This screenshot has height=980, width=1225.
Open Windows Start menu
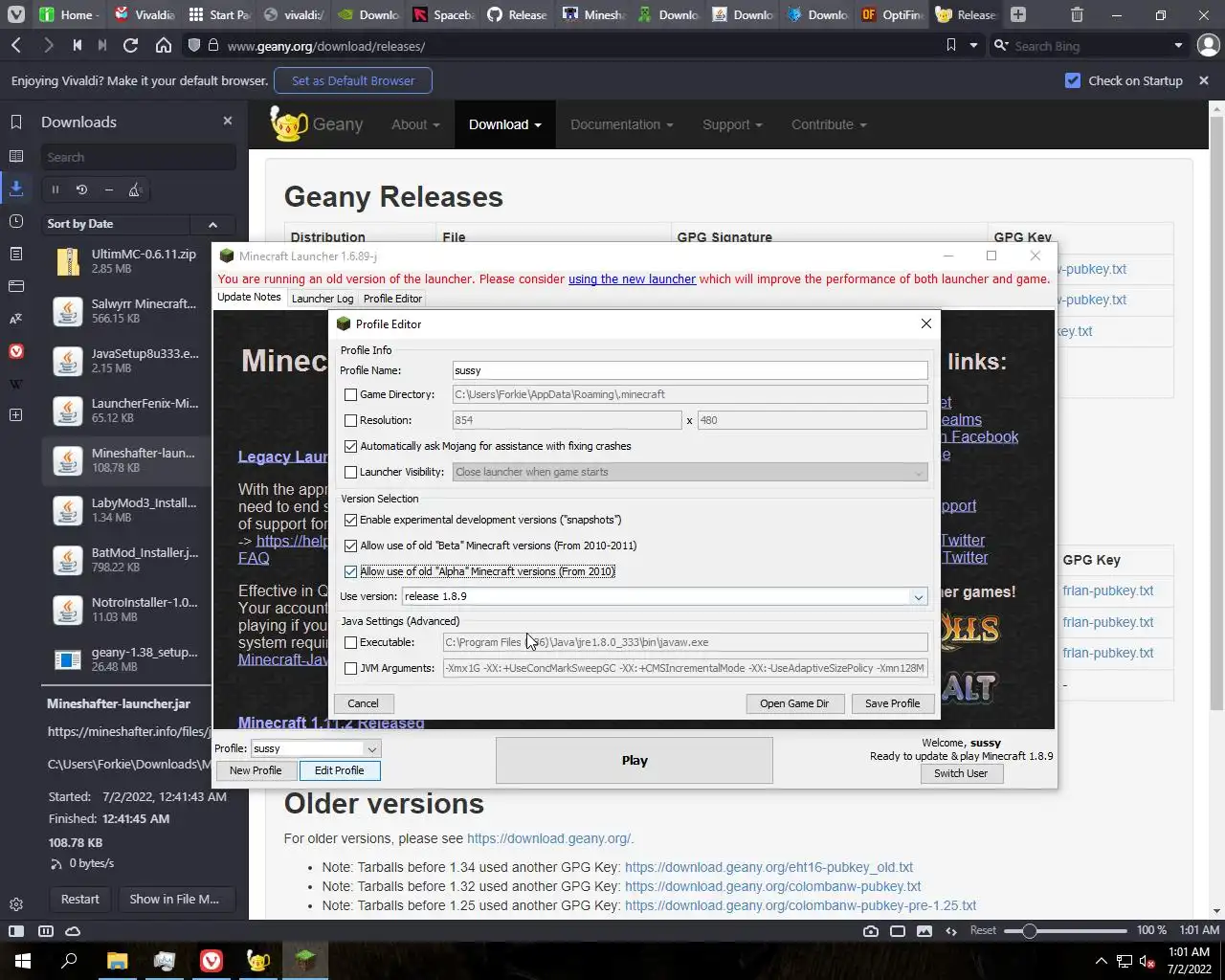click(x=23, y=960)
